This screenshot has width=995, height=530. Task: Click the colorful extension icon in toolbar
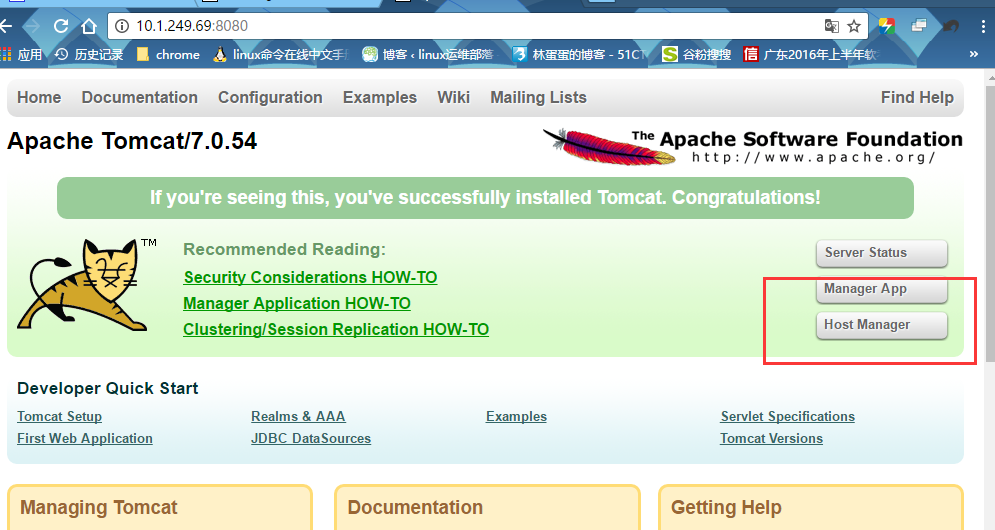[887, 26]
